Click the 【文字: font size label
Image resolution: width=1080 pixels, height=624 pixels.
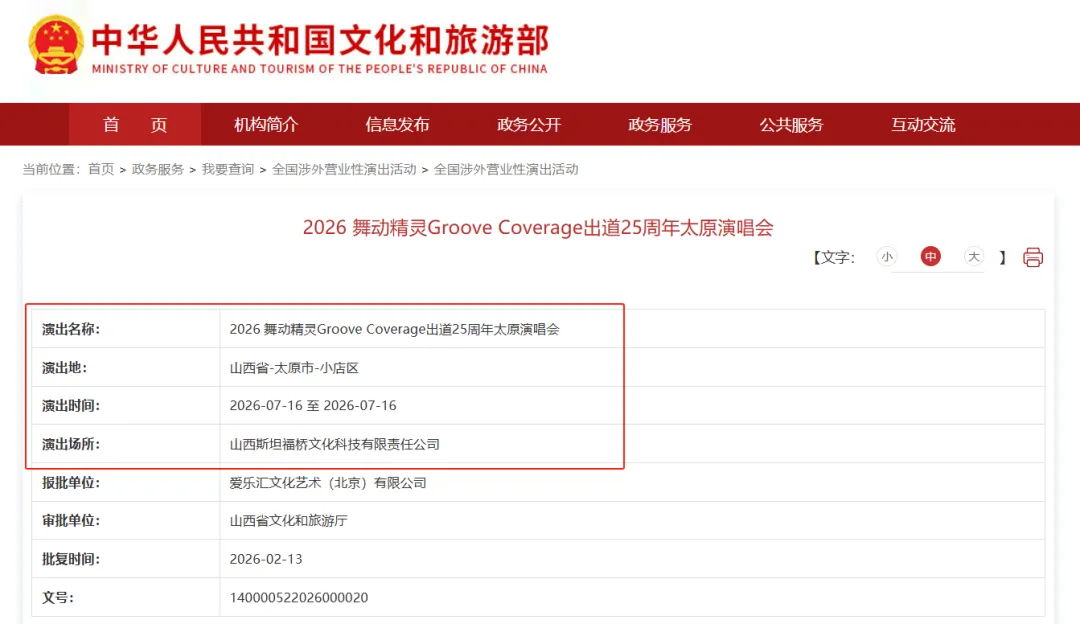[833, 258]
